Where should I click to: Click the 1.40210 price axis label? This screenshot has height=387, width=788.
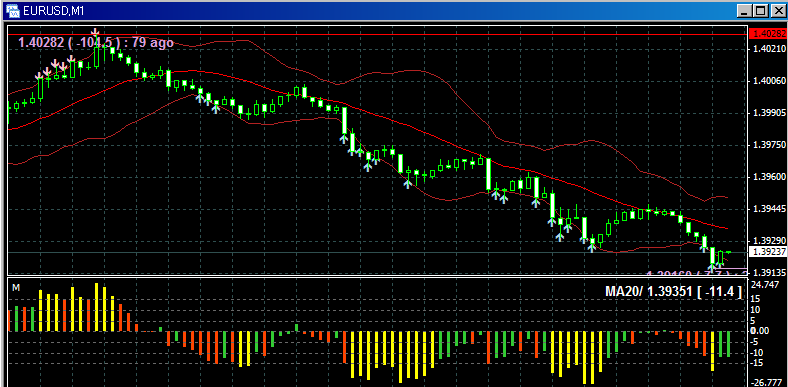point(767,49)
